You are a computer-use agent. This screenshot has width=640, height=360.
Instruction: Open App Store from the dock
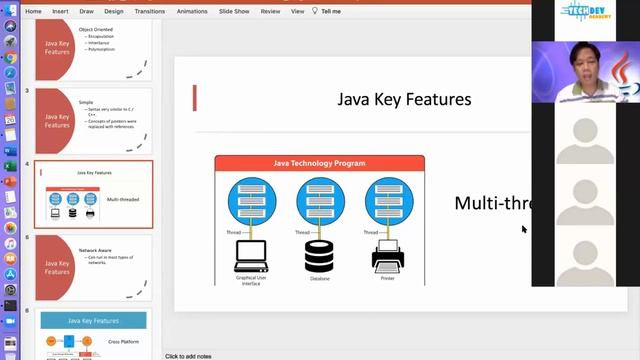[10, 274]
